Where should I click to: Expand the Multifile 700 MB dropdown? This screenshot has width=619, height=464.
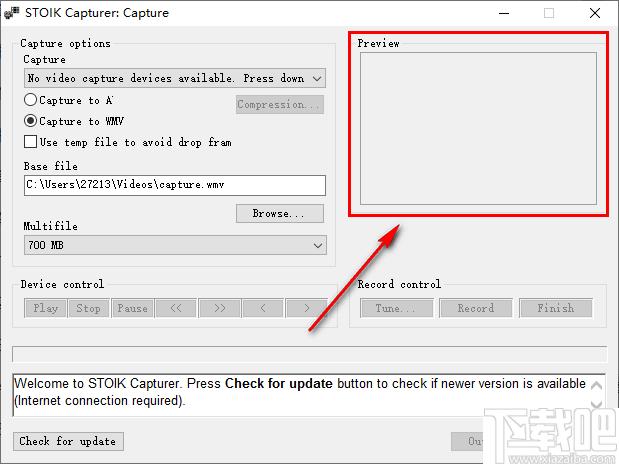pyautogui.click(x=175, y=245)
